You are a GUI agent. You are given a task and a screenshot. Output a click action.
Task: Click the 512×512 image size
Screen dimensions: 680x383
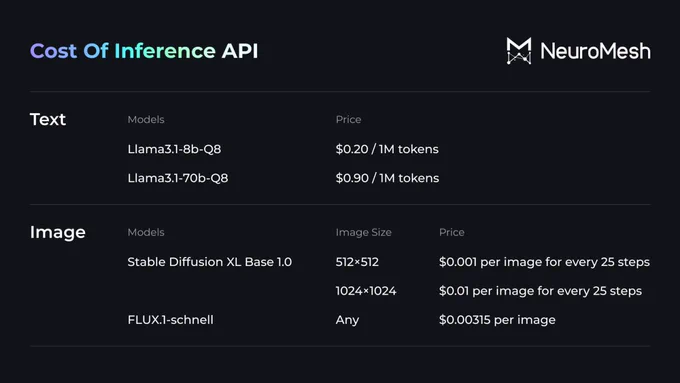click(x=357, y=262)
